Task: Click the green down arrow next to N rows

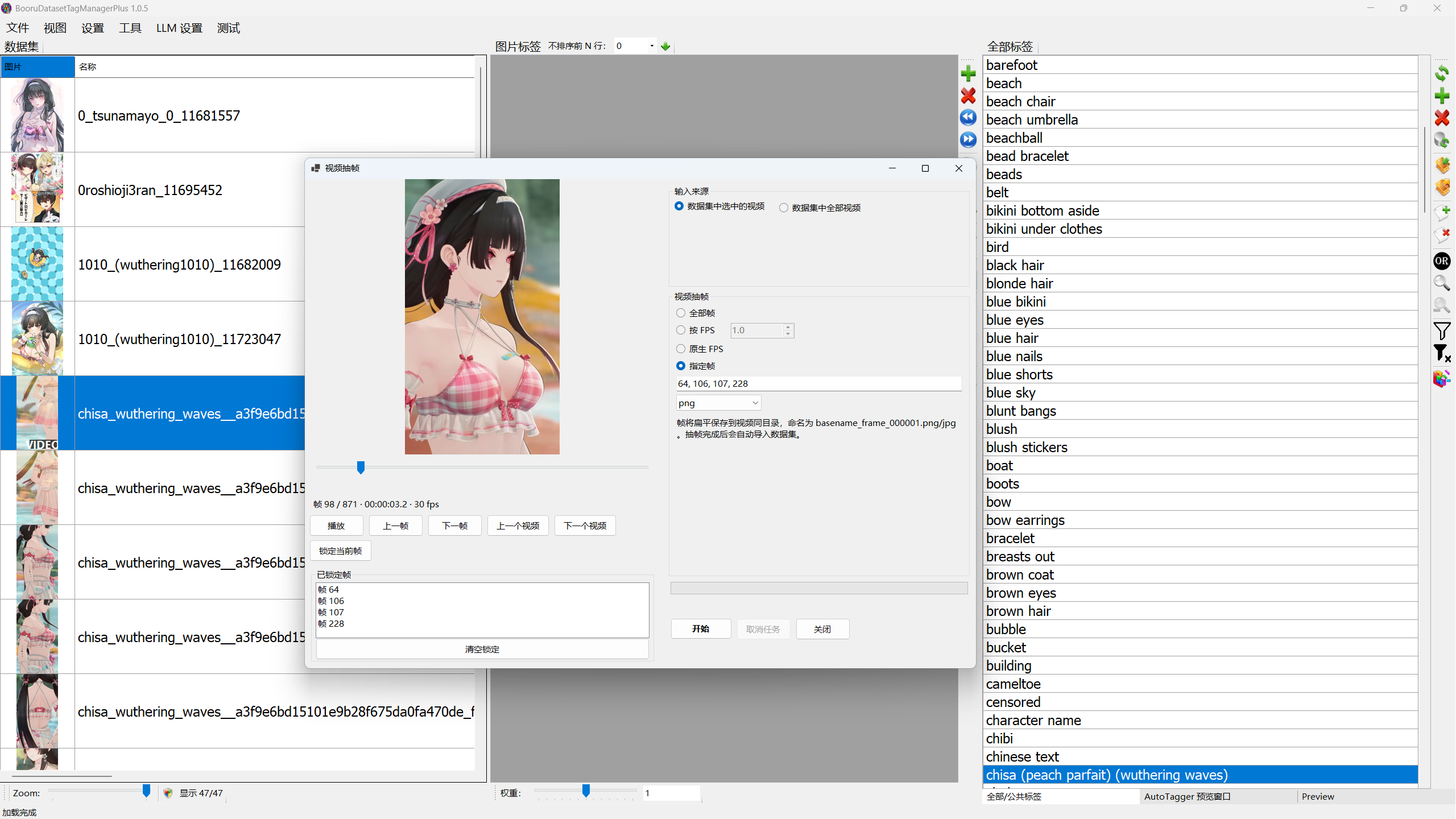Action: pyautogui.click(x=665, y=46)
